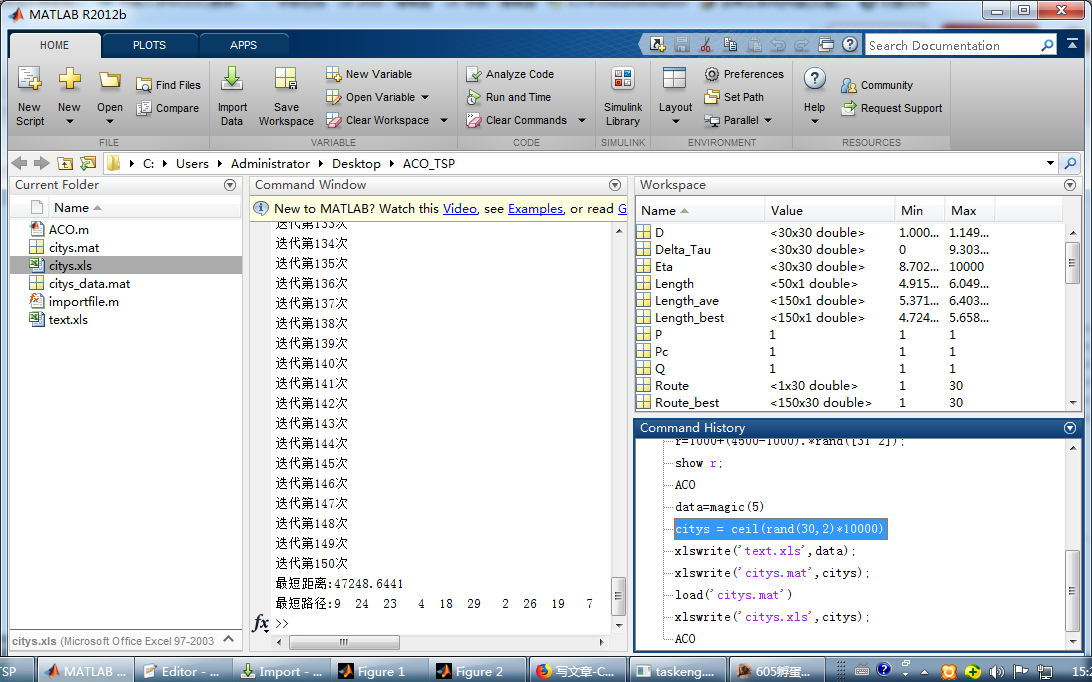Click the Open folder icon
1092x682 pixels.
tap(109, 79)
